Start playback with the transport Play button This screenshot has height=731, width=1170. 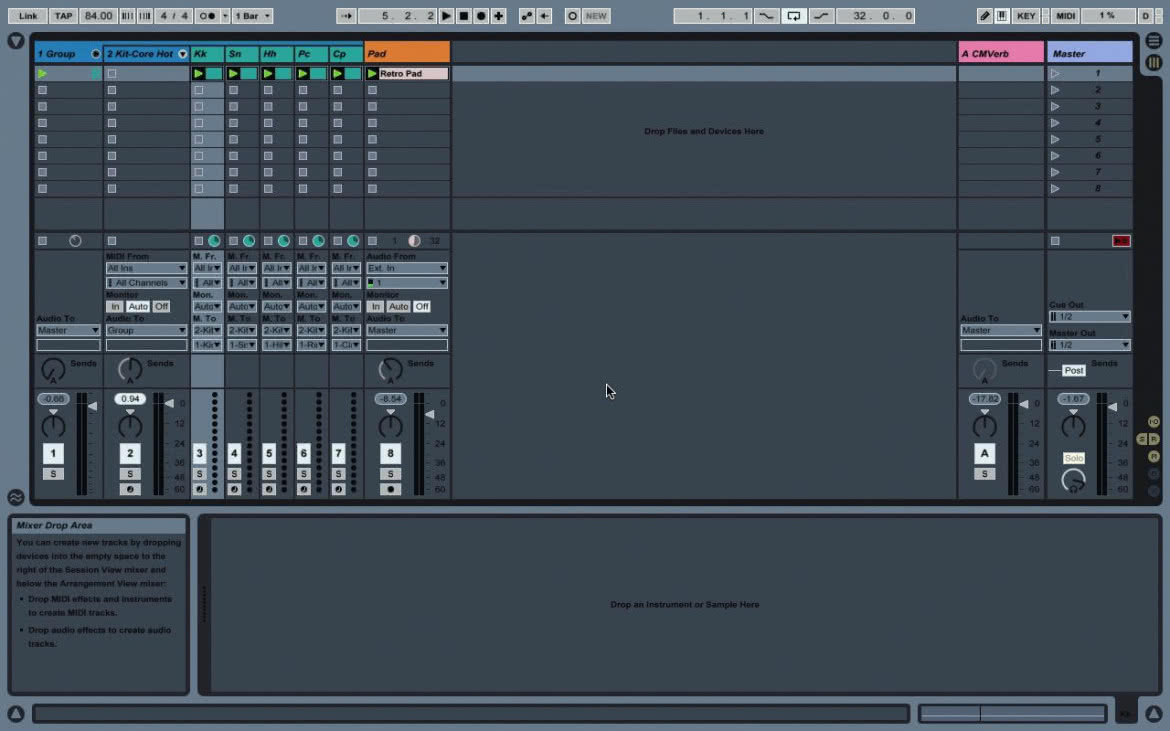click(446, 16)
